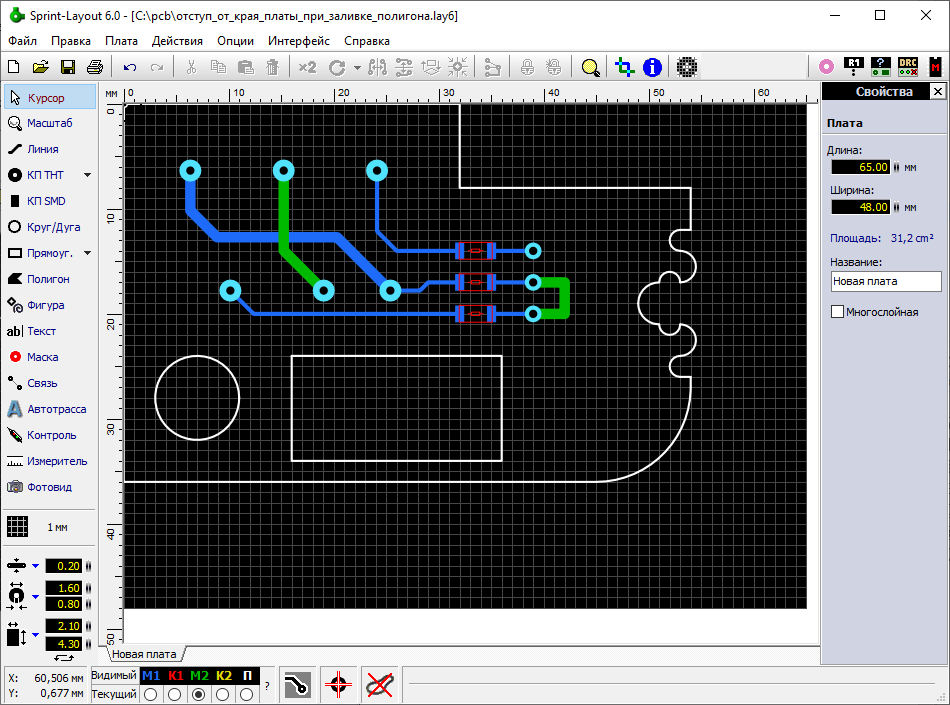
Task: Switch to the Новая плата tab
Action: 144,654
